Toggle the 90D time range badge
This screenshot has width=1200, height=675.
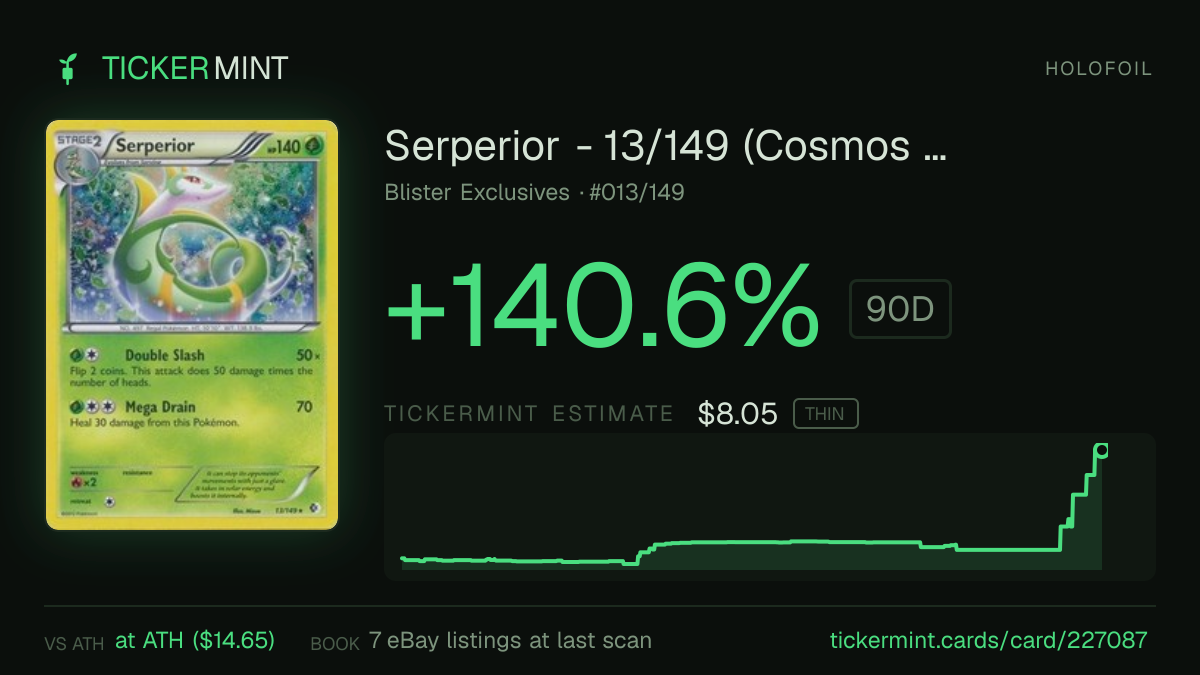[900, 310]
